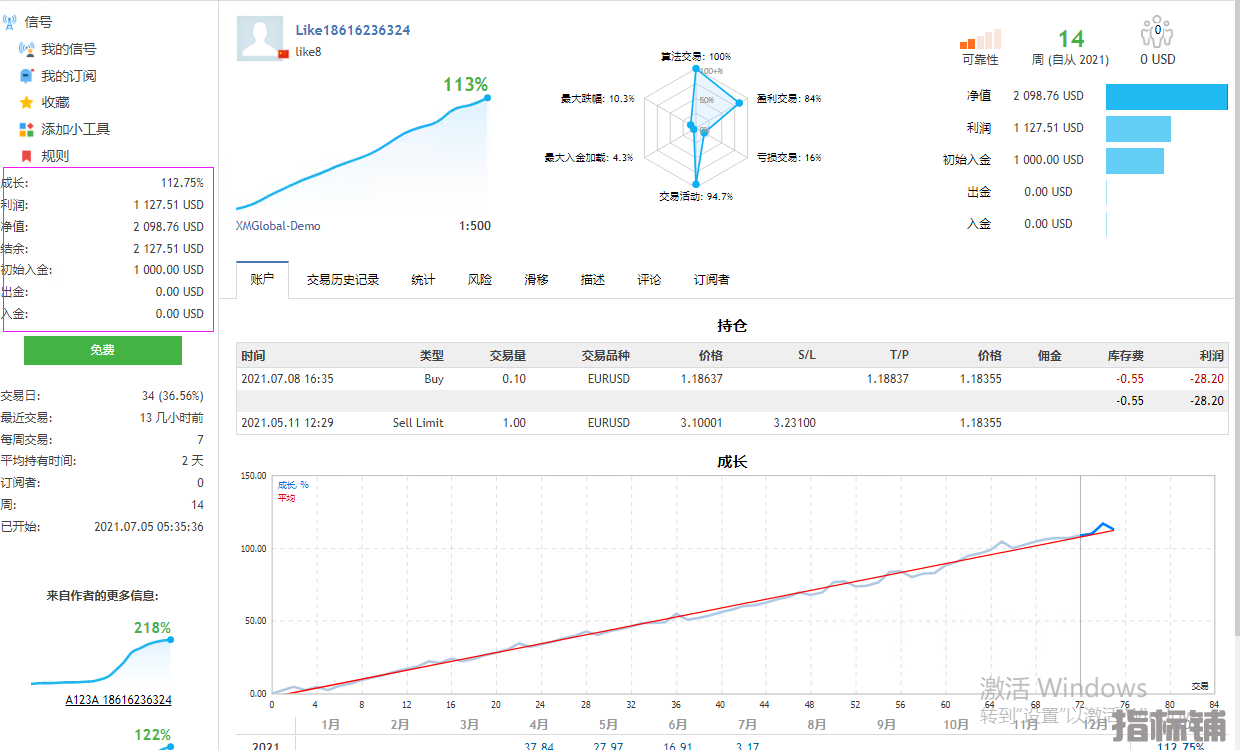Click the reliability bars icon
The image size is (1240, 750).
980,39
